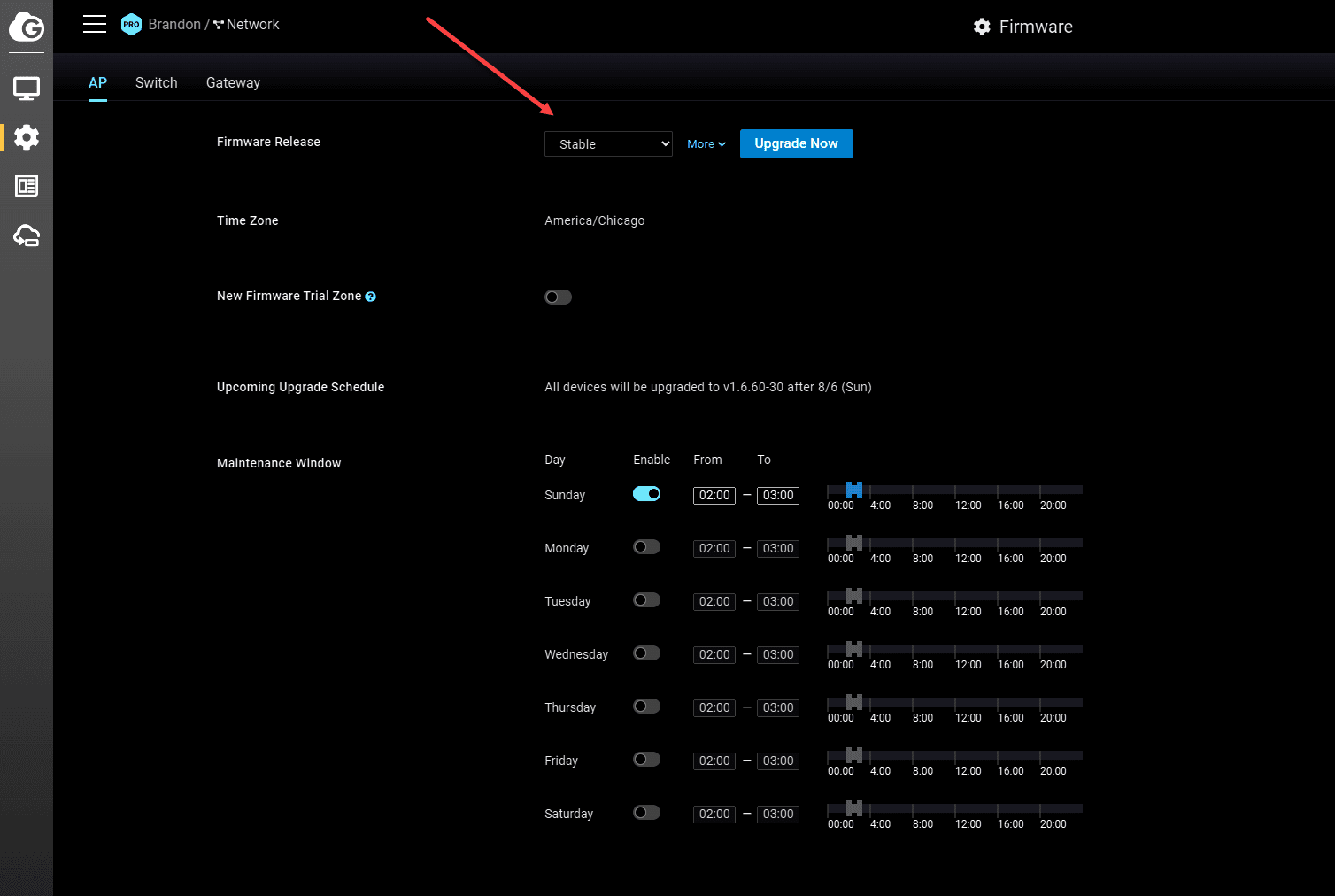
Task: Click the Saturday To time field
Action: (778, 815)
